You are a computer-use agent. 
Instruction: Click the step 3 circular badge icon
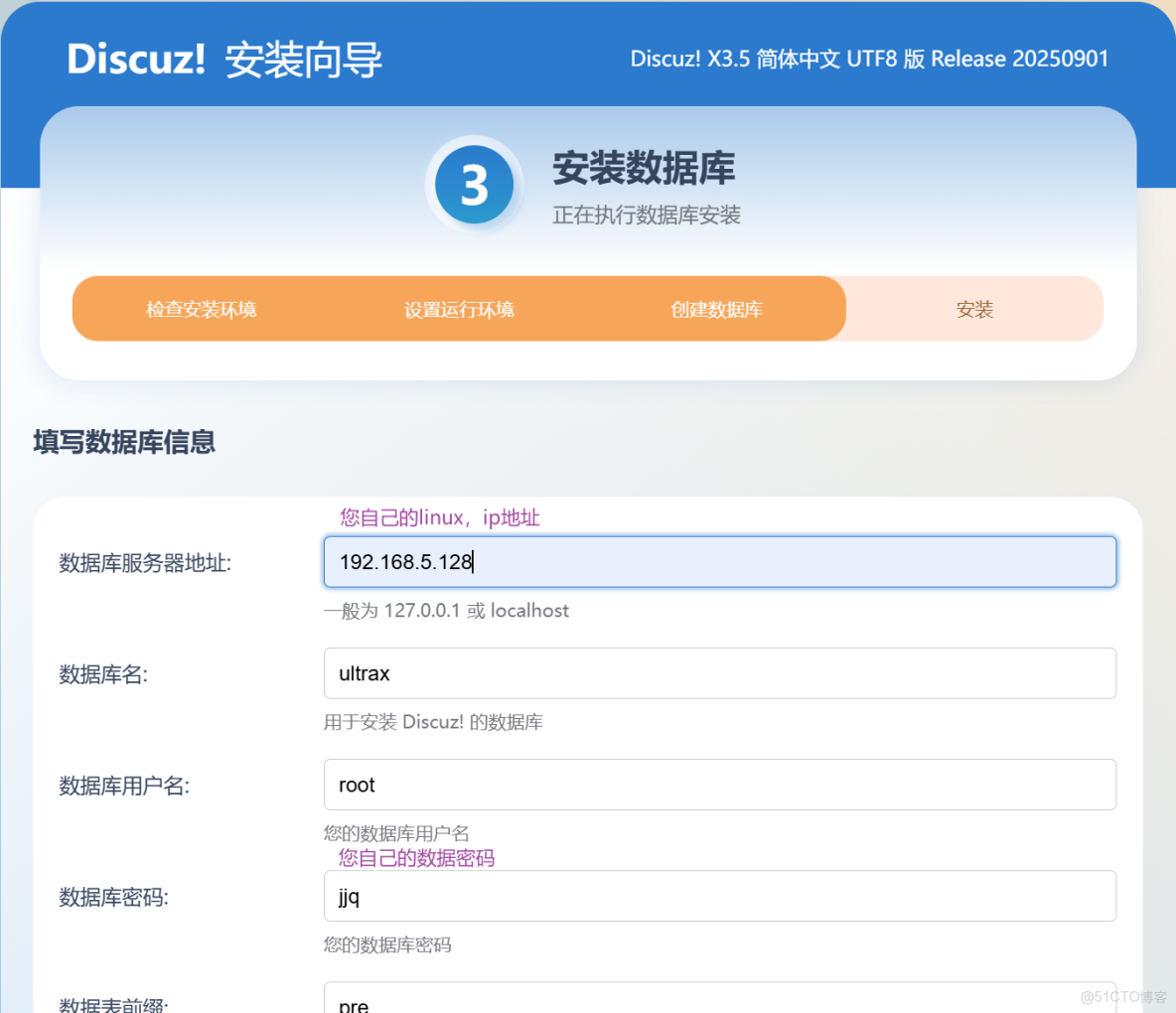pyautogui.click(x=474, y=184)
